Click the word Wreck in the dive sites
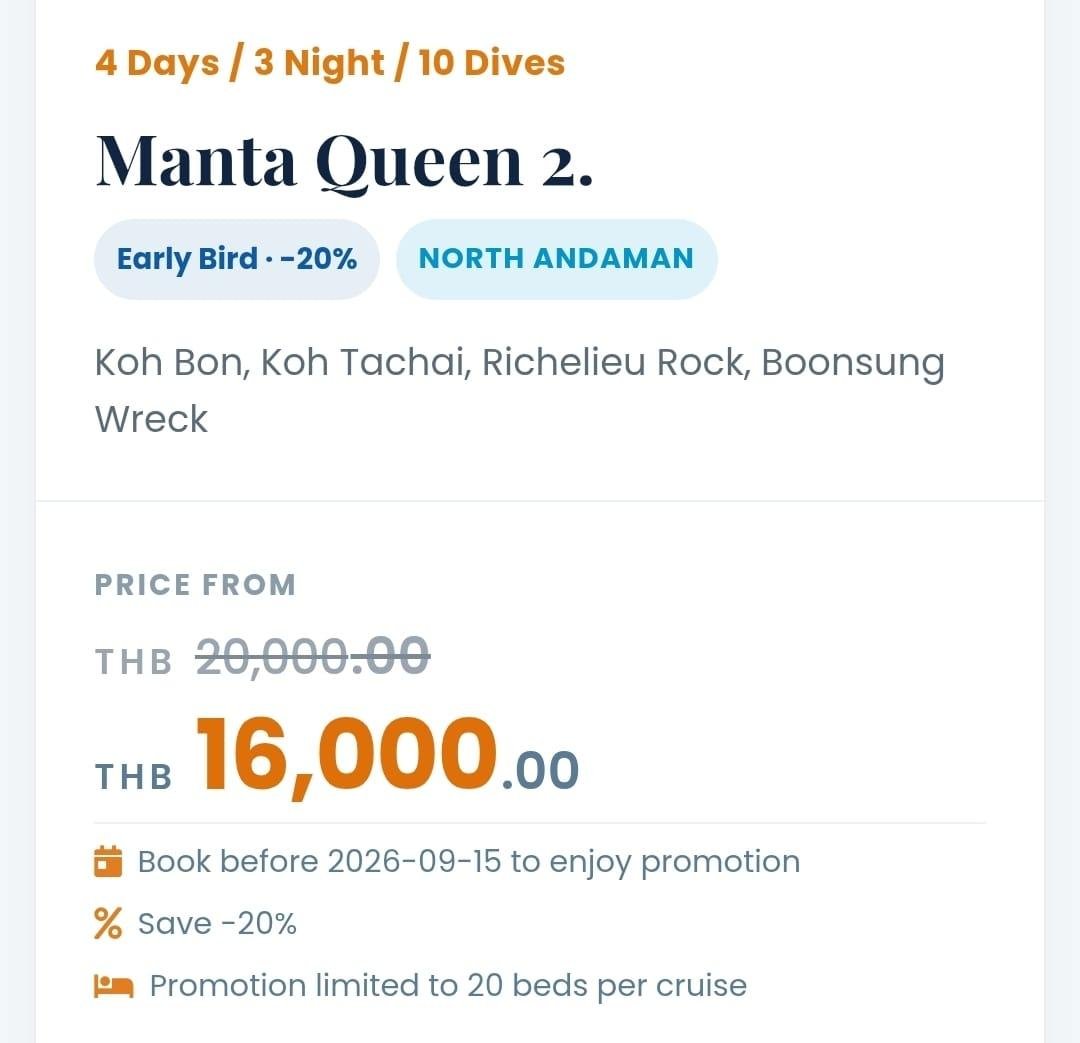1080x1043 pixels. click(151, 419)
